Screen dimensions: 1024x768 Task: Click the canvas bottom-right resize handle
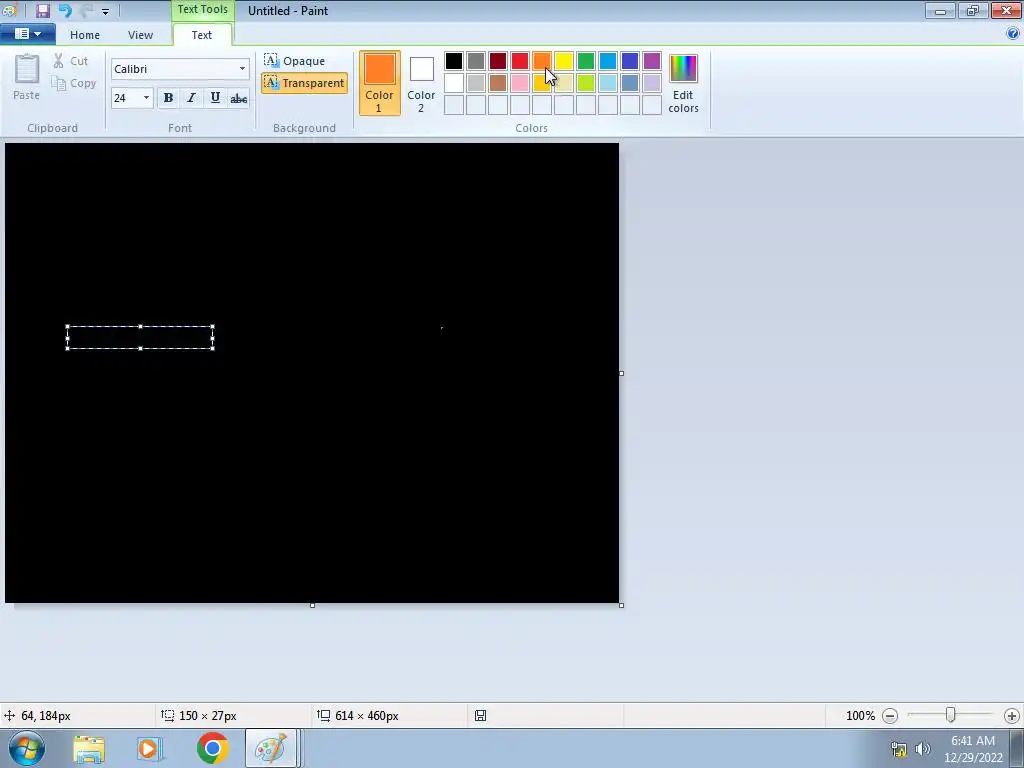tap(621, 605)
